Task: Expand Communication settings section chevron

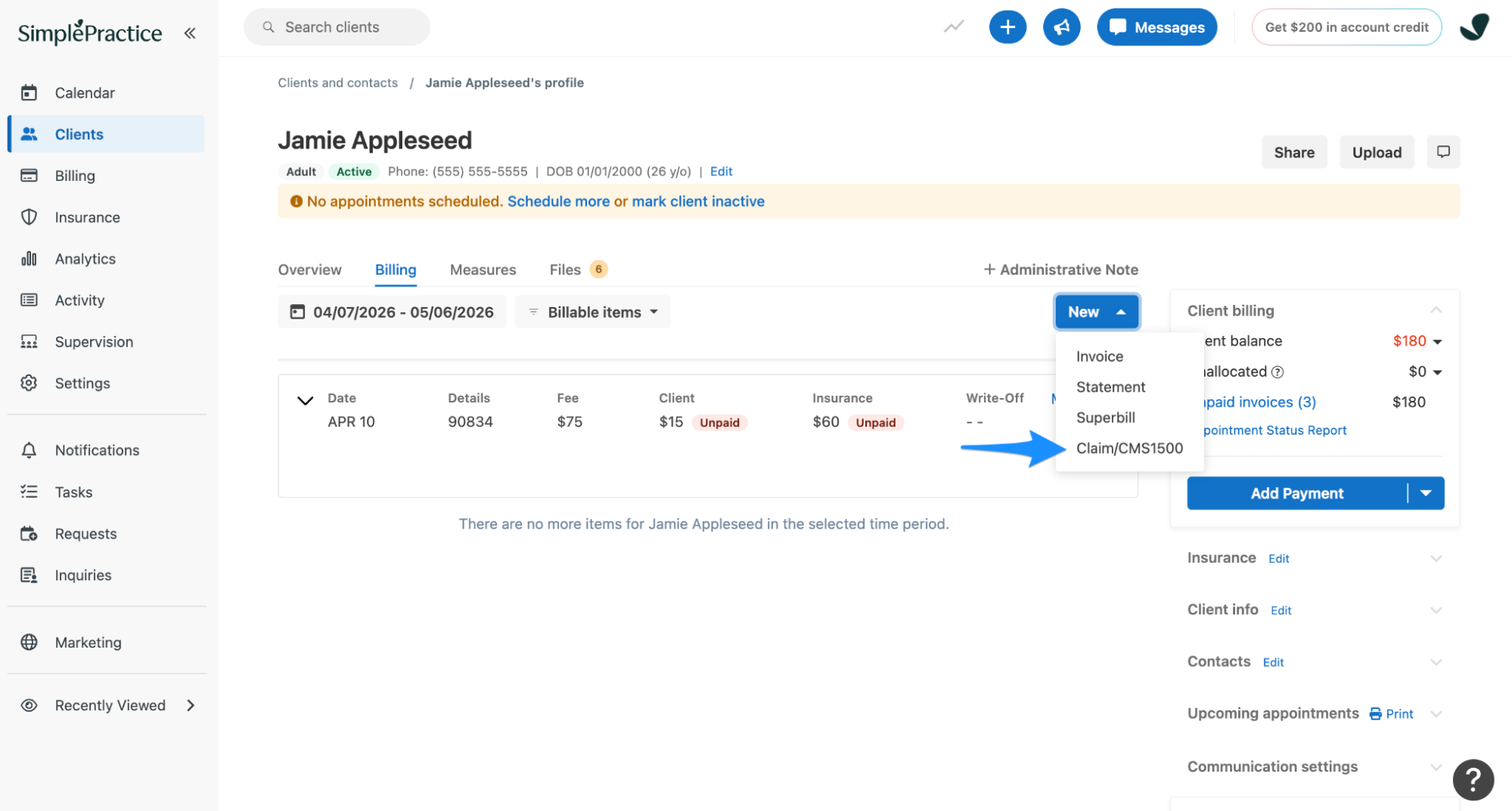Action: point(1436,767)
